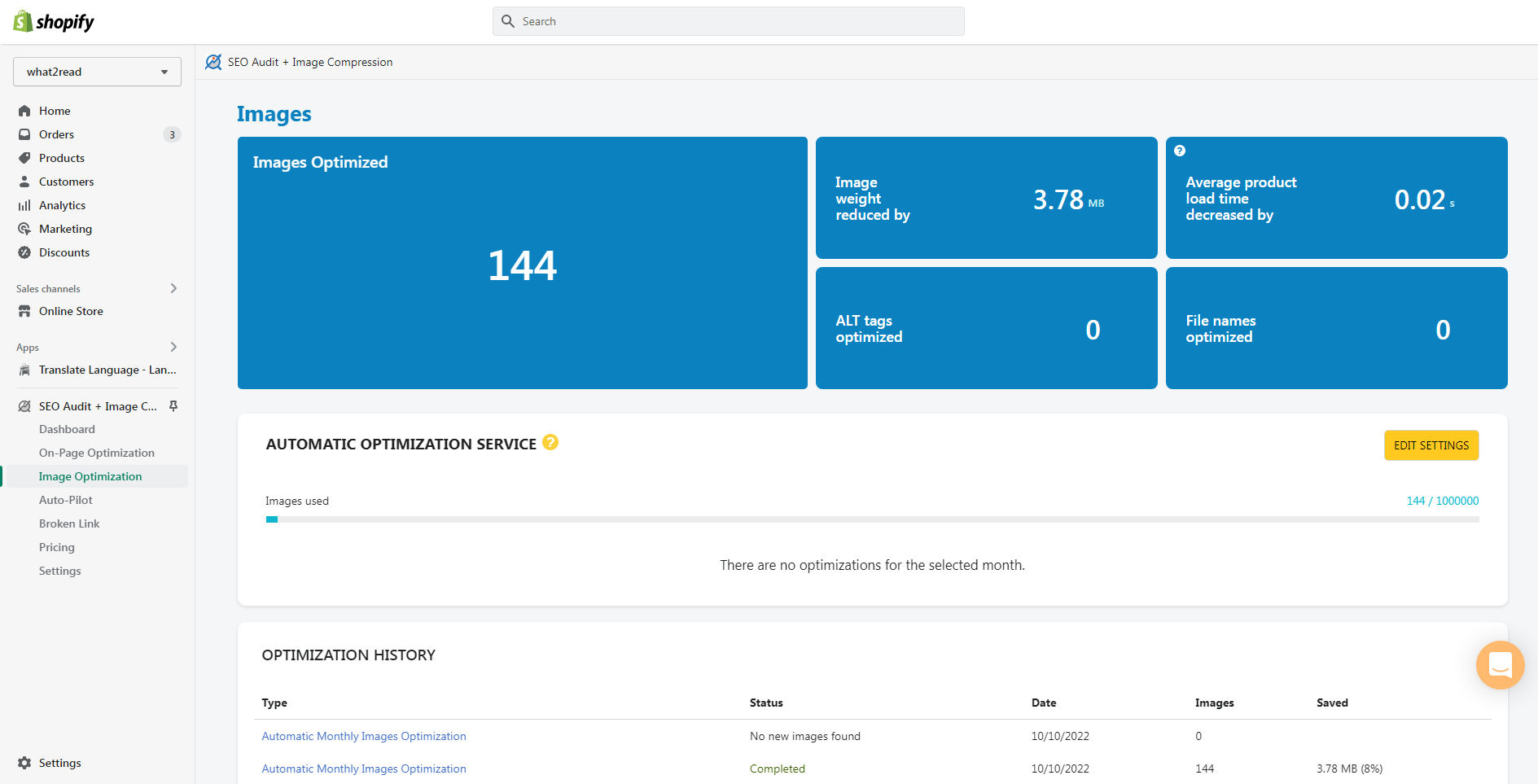Click the Saved column header
This screenshot has width=1538, height=784.
(1332, 703)
